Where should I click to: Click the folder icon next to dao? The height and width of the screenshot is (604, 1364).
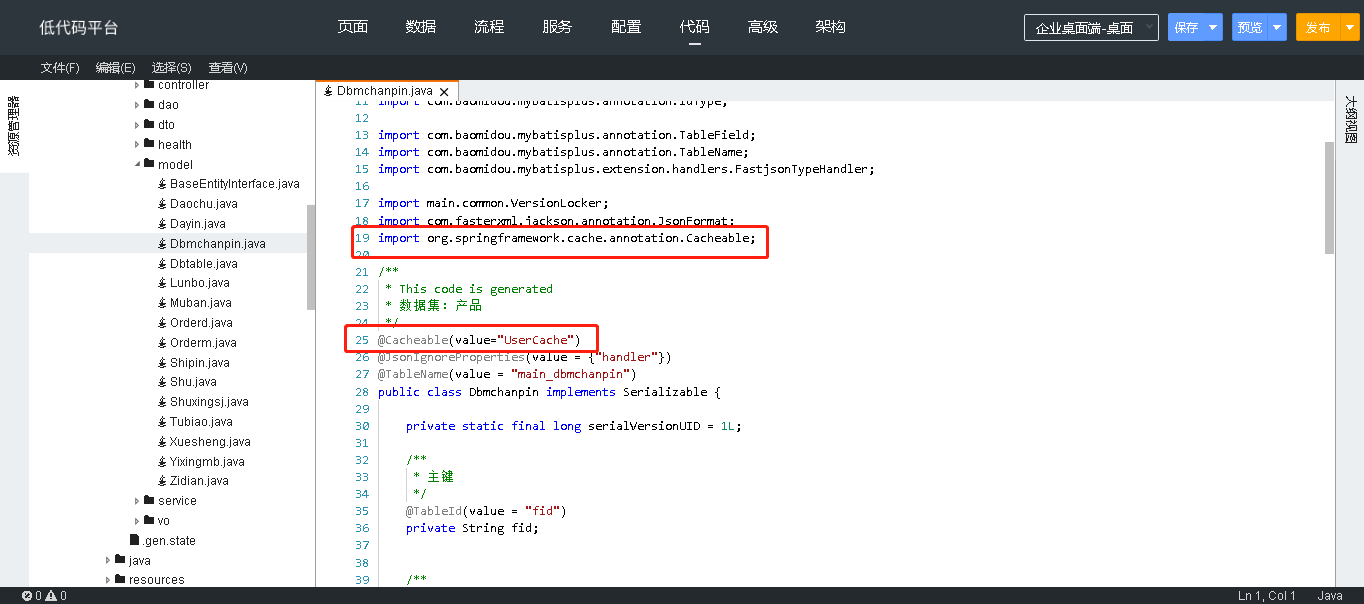pyautogui.click(x=148, y=105)
